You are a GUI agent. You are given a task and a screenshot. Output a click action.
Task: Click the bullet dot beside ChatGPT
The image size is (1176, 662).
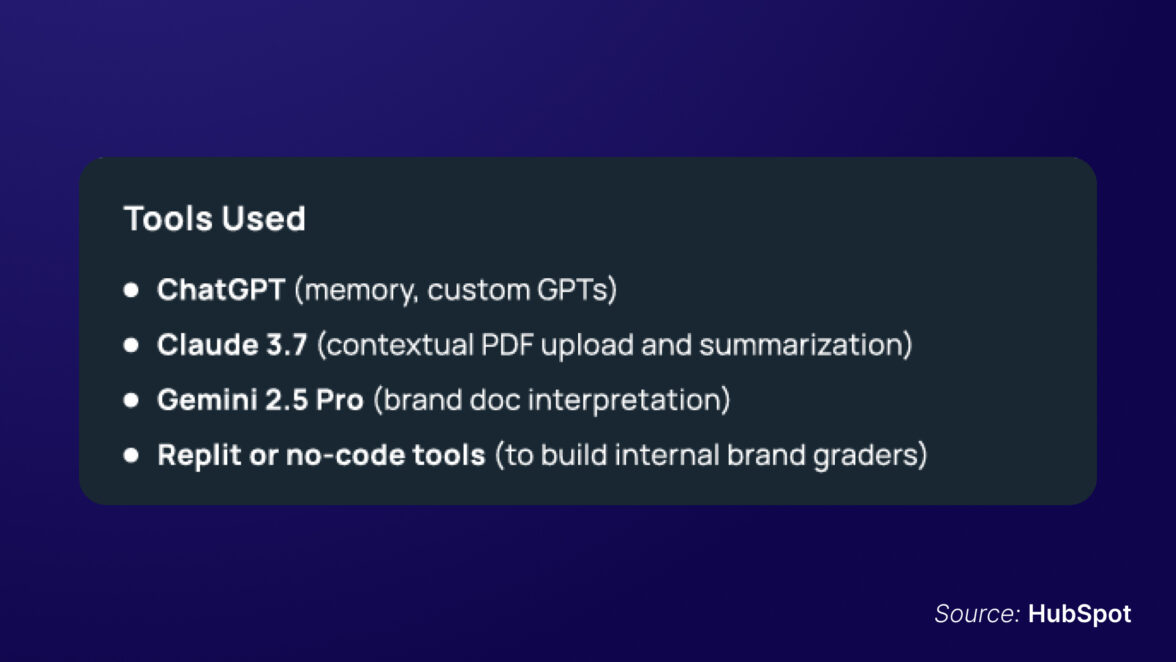point(131,291)
